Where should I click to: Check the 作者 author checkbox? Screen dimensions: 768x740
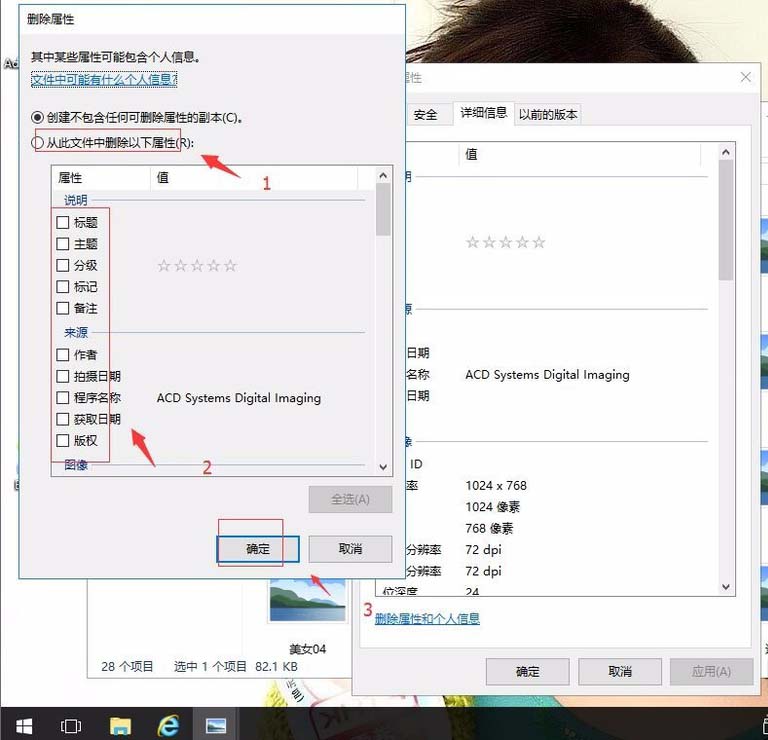(x=63, y=355)
